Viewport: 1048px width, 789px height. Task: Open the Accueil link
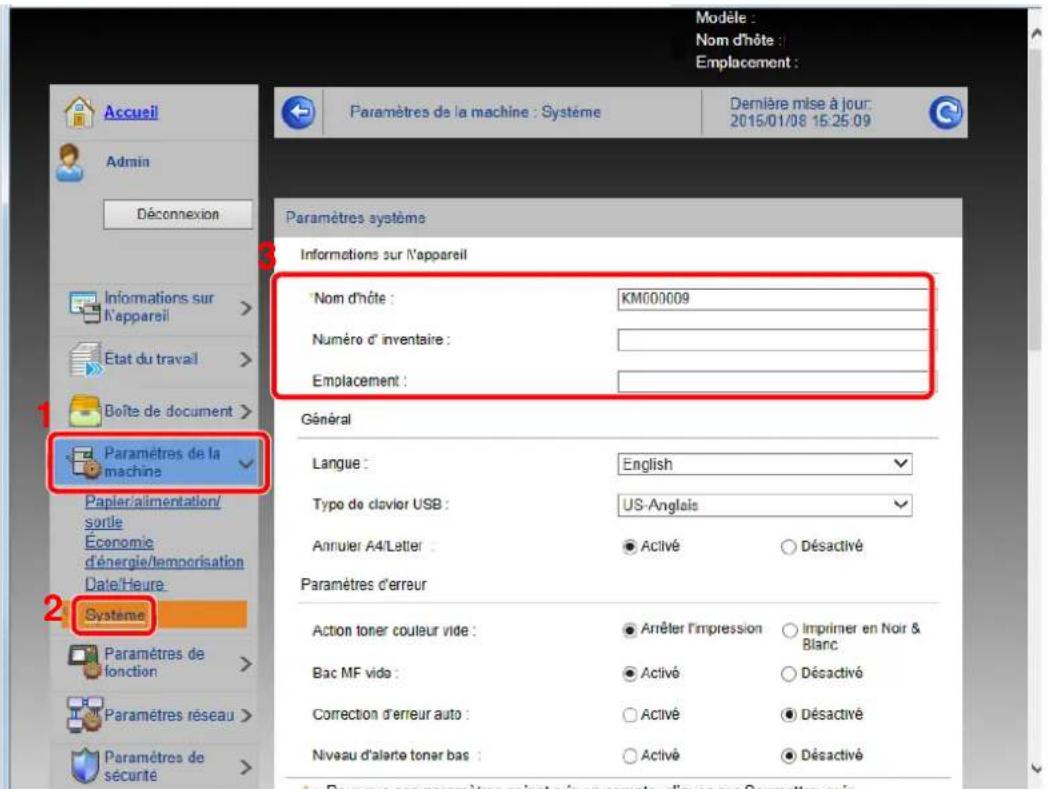131,112
